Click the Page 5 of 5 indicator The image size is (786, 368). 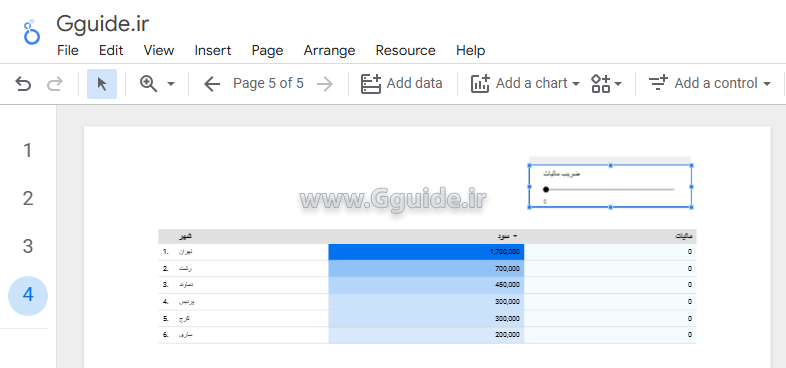pos(268,83)
